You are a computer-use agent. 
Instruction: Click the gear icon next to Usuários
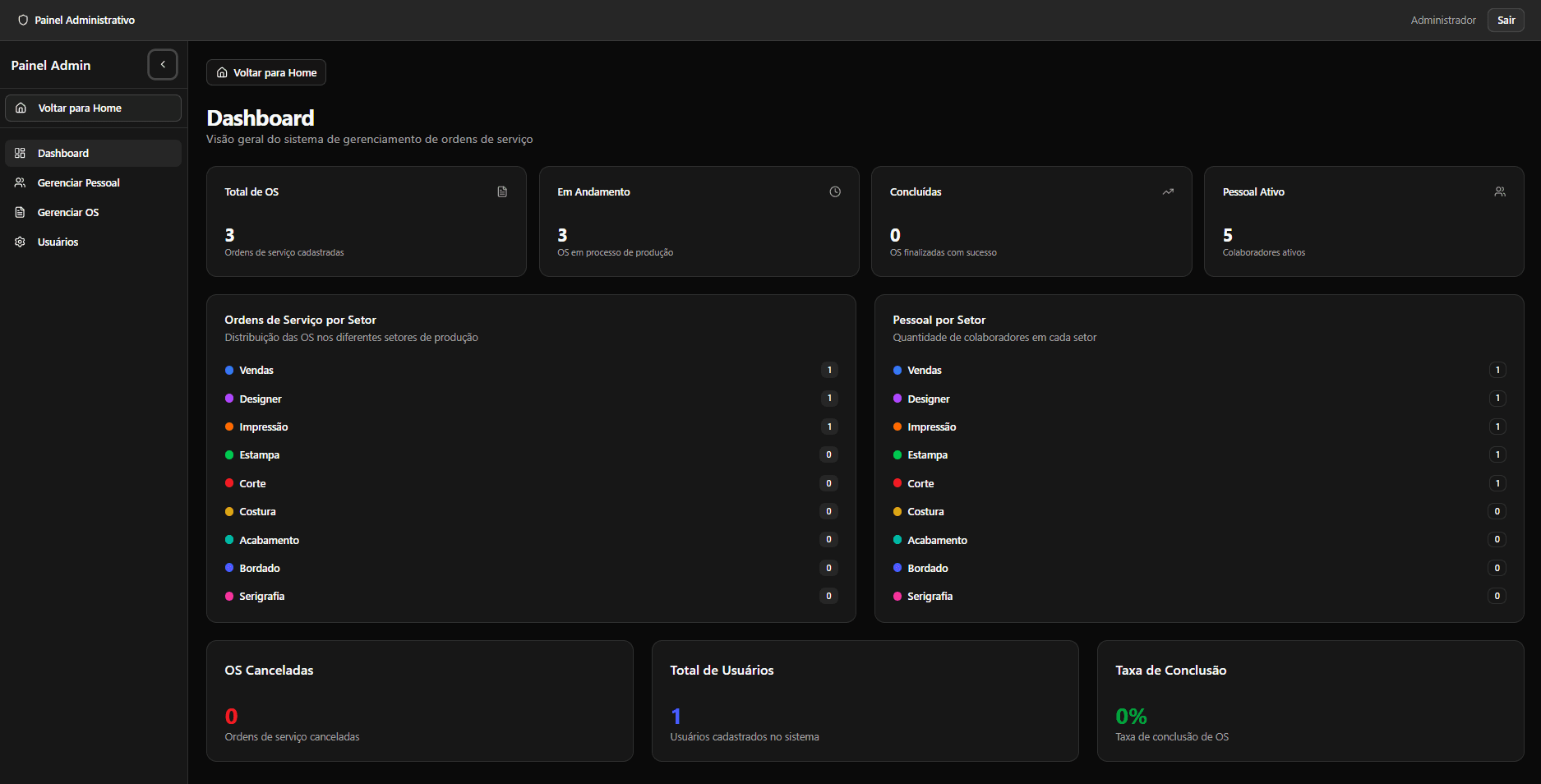[x=21, y=242]
